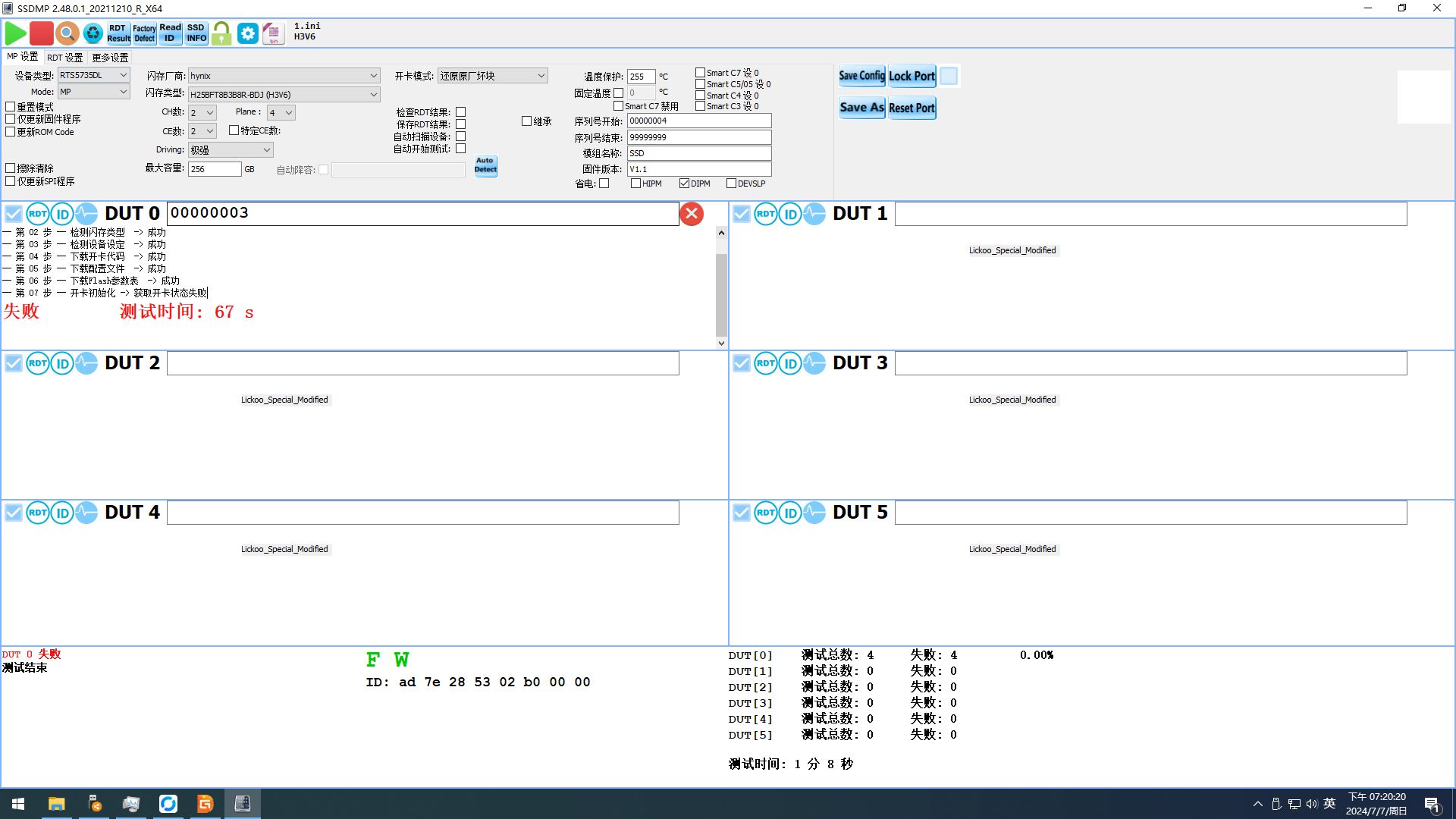Click the bin file icon
The image size is (1456, 819).
[x=273, y=33]
